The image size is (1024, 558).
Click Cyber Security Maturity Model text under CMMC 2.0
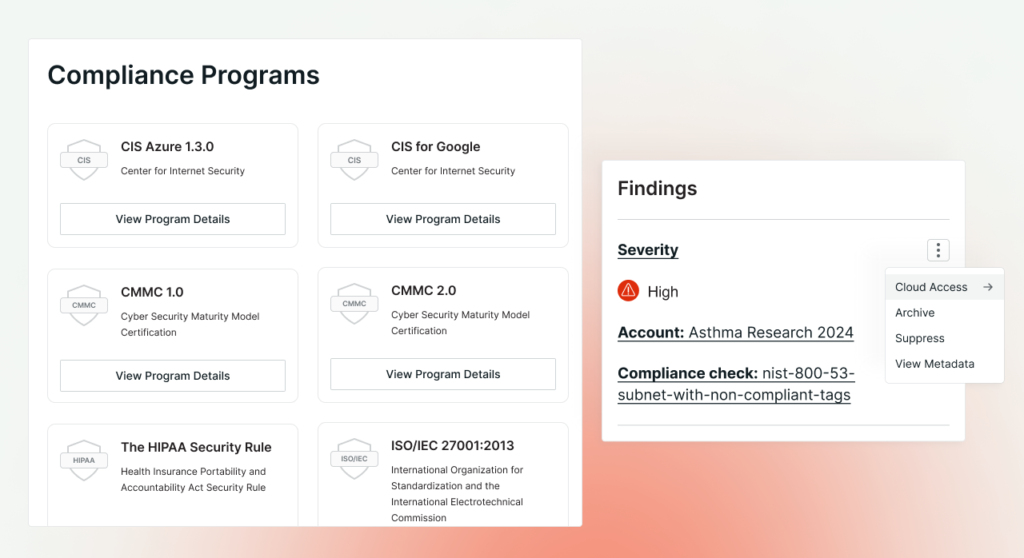[460, 322]
